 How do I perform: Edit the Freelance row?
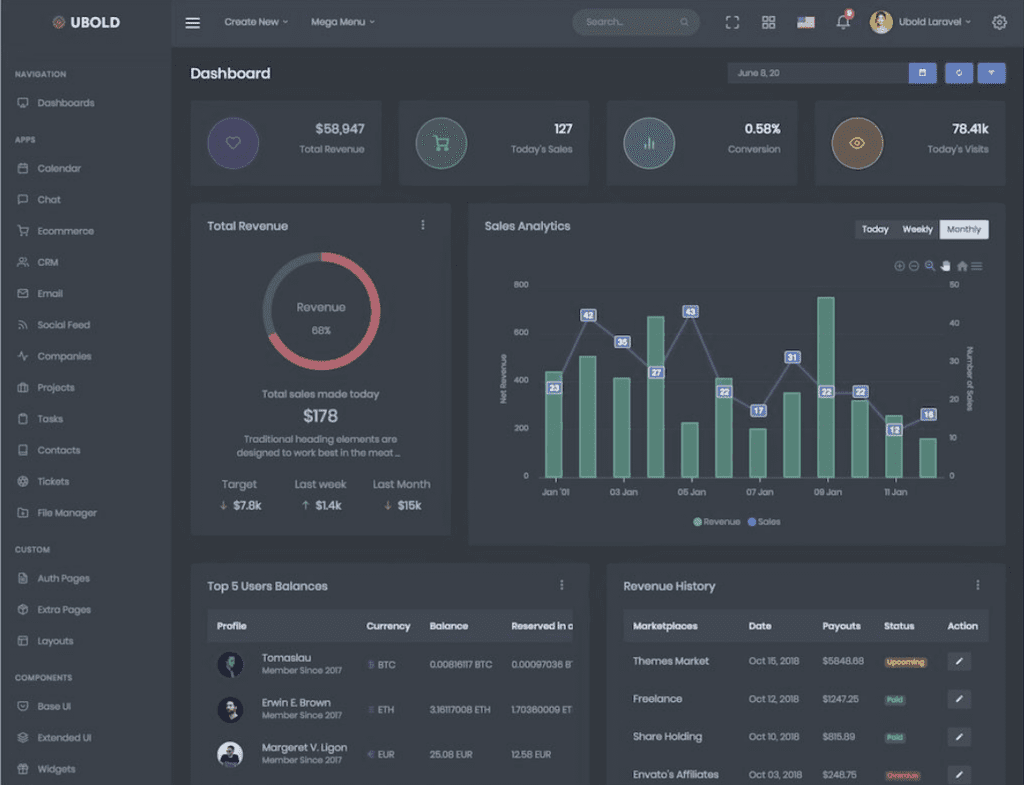[959, 699]
